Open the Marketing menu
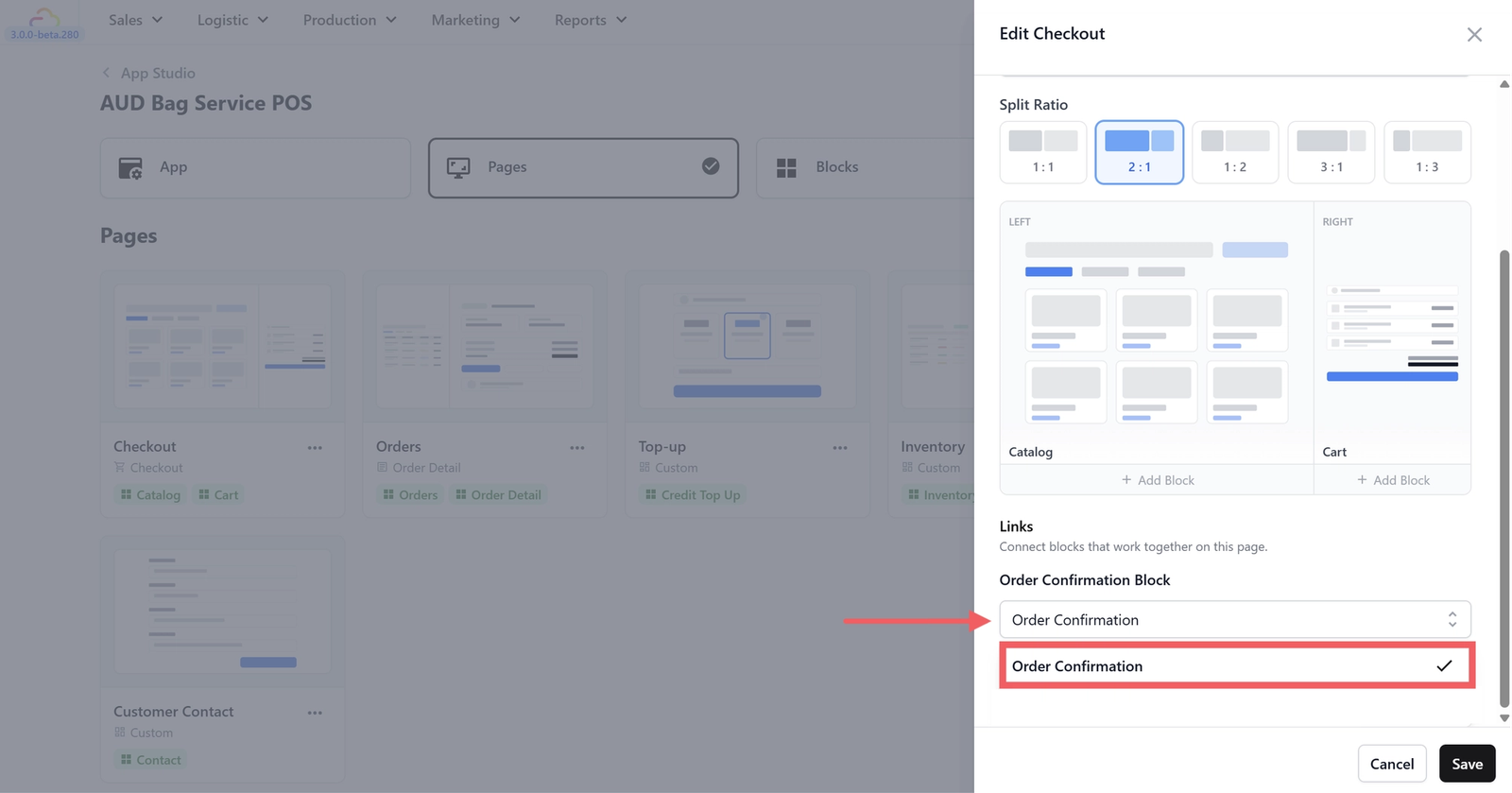 coord(475,20)
